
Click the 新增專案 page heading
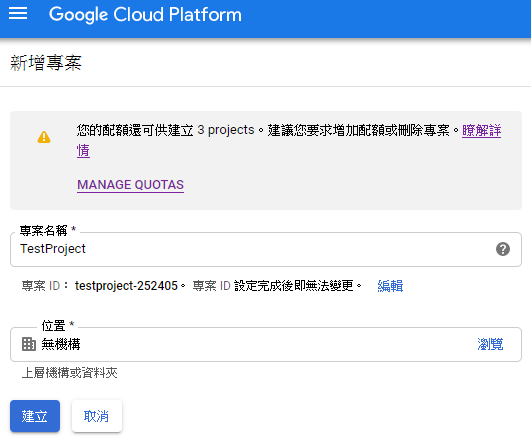click(46, 63)
